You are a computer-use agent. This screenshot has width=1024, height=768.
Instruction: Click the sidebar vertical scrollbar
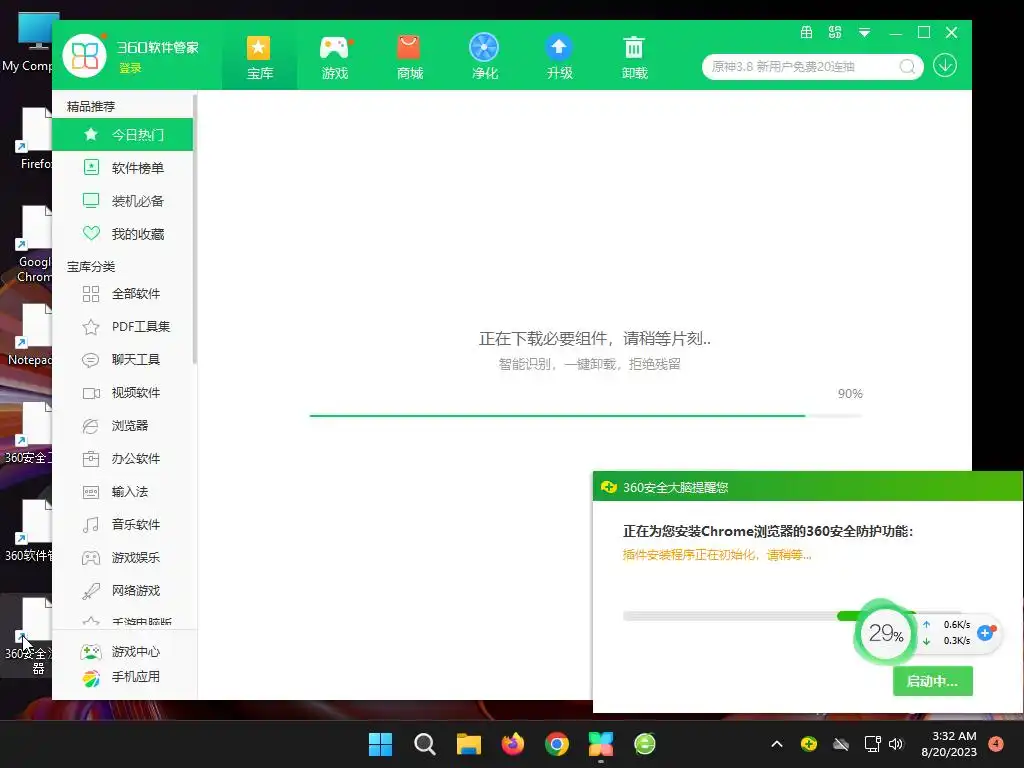click(195, 229)
